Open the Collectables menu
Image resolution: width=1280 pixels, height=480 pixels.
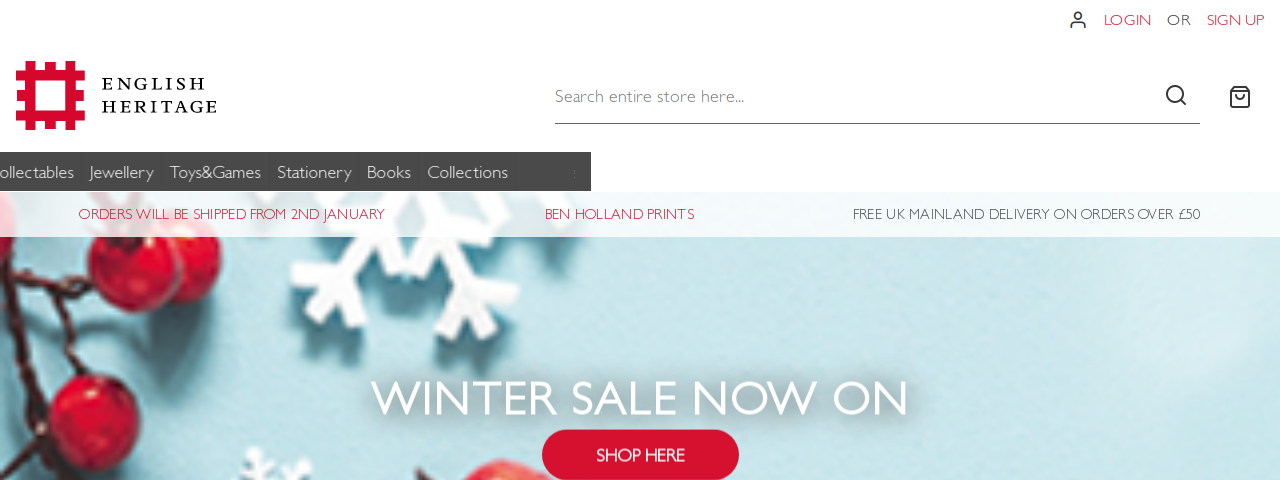pos(36,172)
